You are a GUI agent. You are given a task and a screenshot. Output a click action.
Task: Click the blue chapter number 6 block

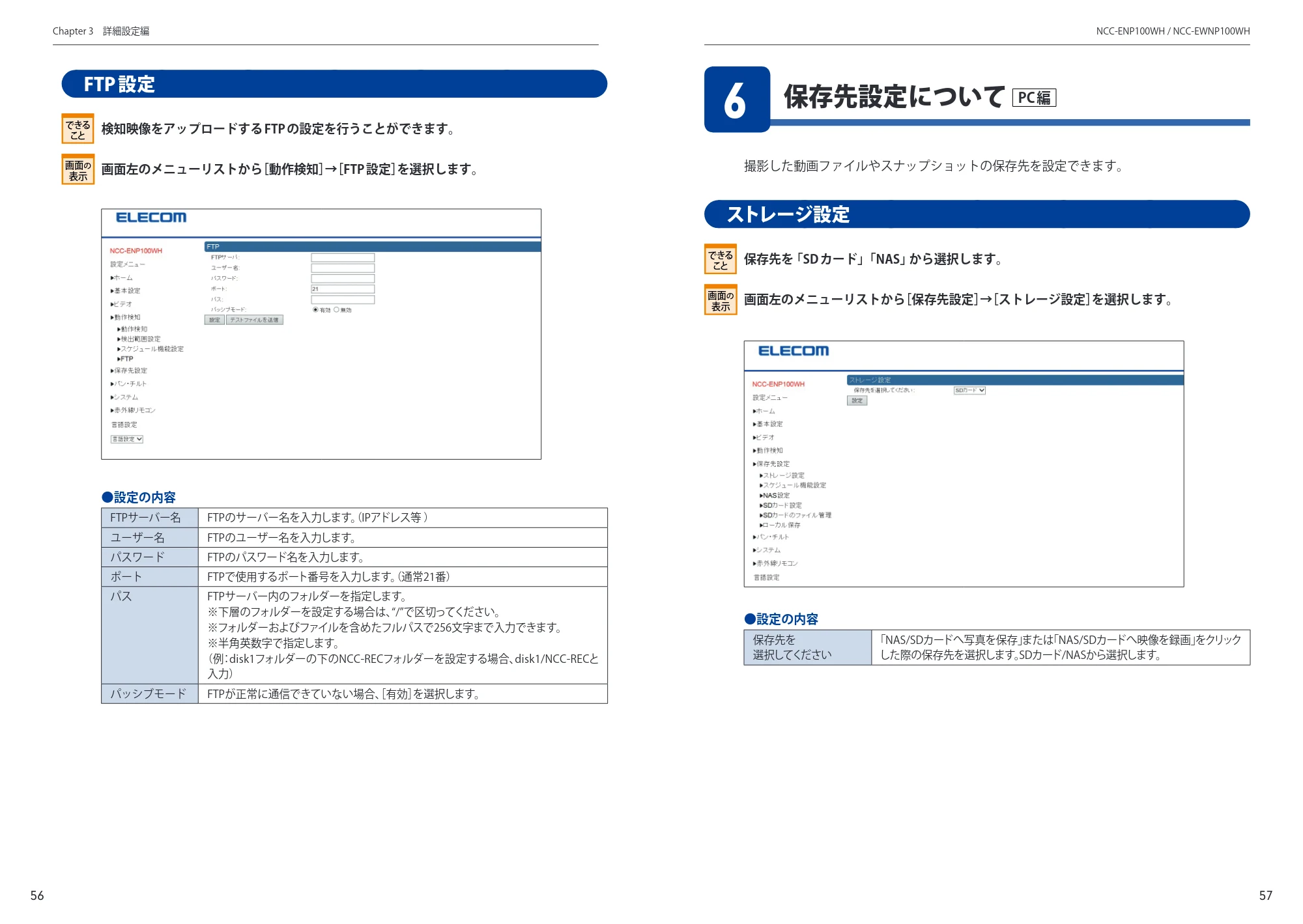[x=737, y=100]
